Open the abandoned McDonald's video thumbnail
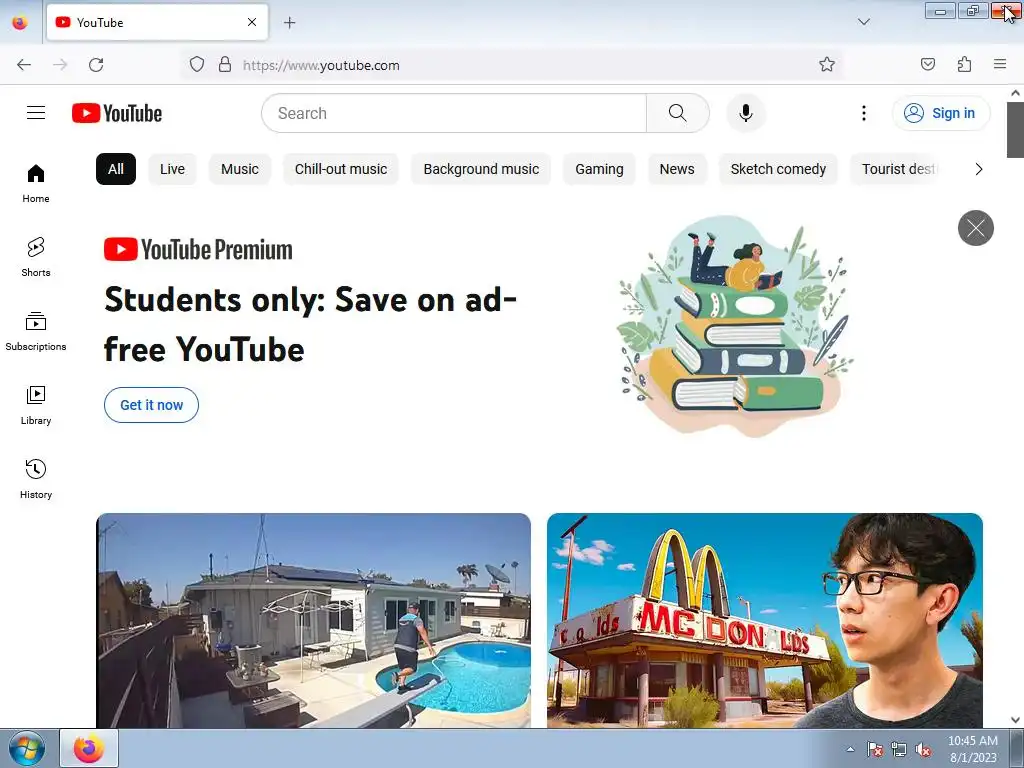The height and width of the screenshot is (768, 1024). pyautogui.click(x=765, y=620)
